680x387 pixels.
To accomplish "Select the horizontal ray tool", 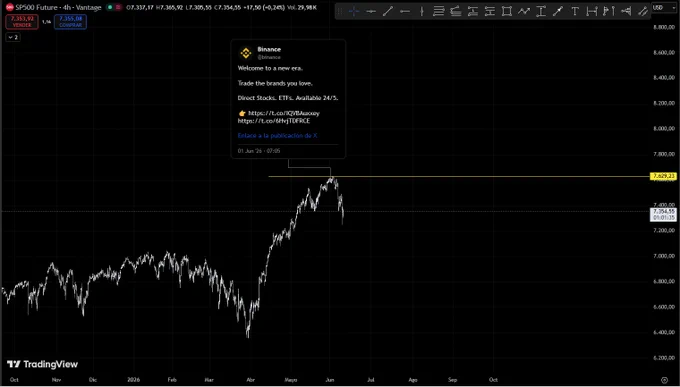I will [405, 12].
